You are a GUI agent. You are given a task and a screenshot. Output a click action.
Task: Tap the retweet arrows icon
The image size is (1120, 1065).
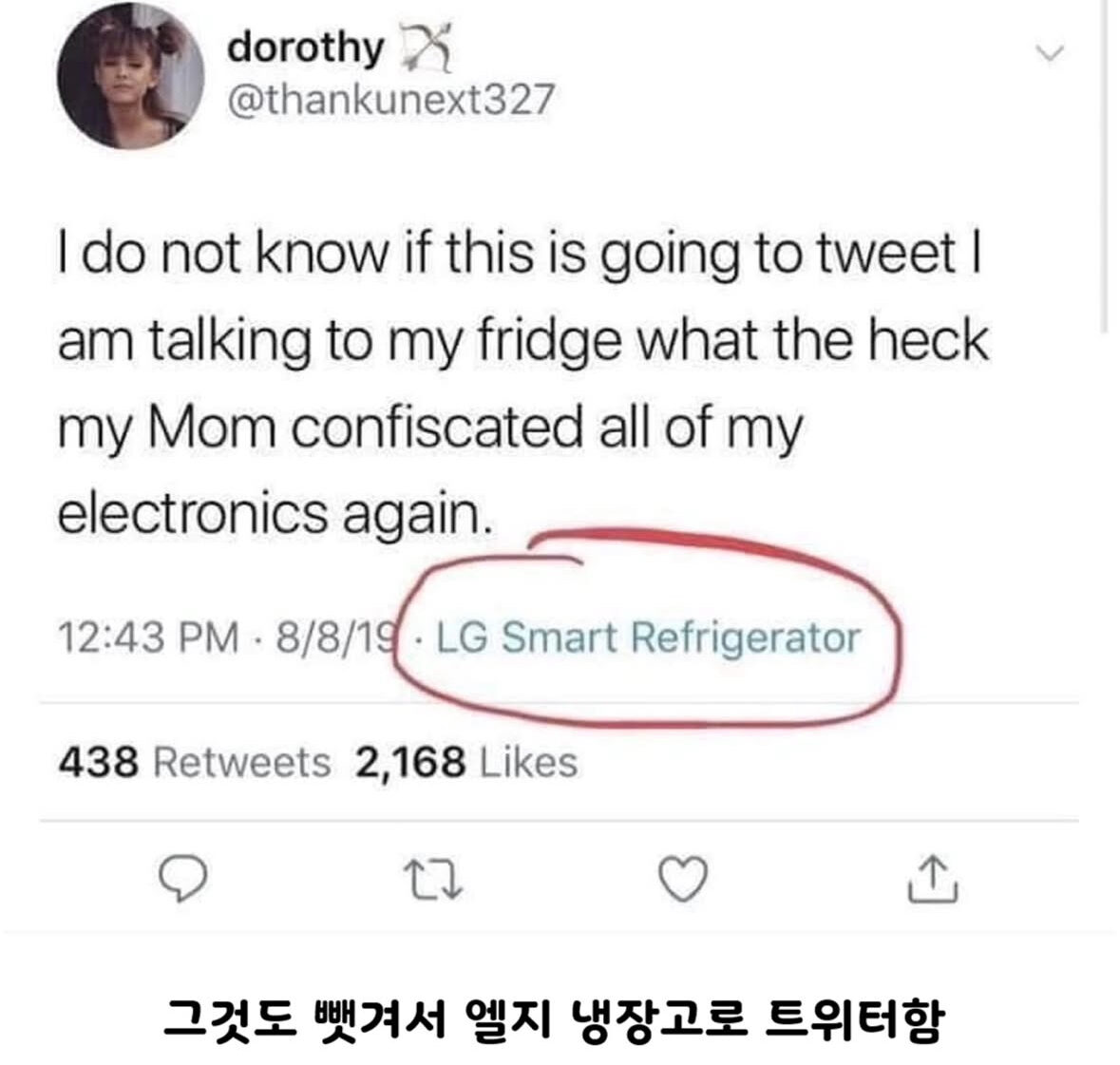click(x=433, y=880)
